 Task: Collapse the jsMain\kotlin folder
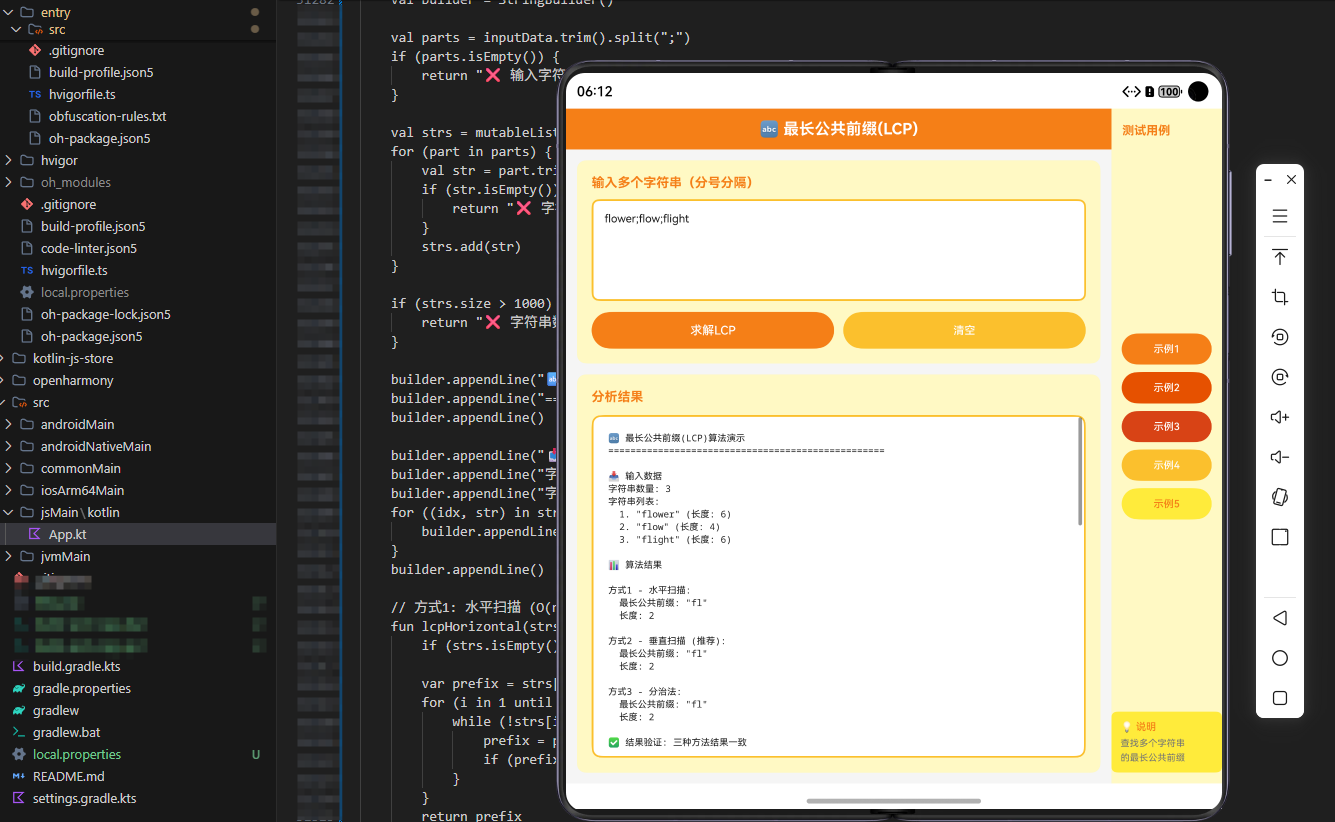click(x=8, y=512)
